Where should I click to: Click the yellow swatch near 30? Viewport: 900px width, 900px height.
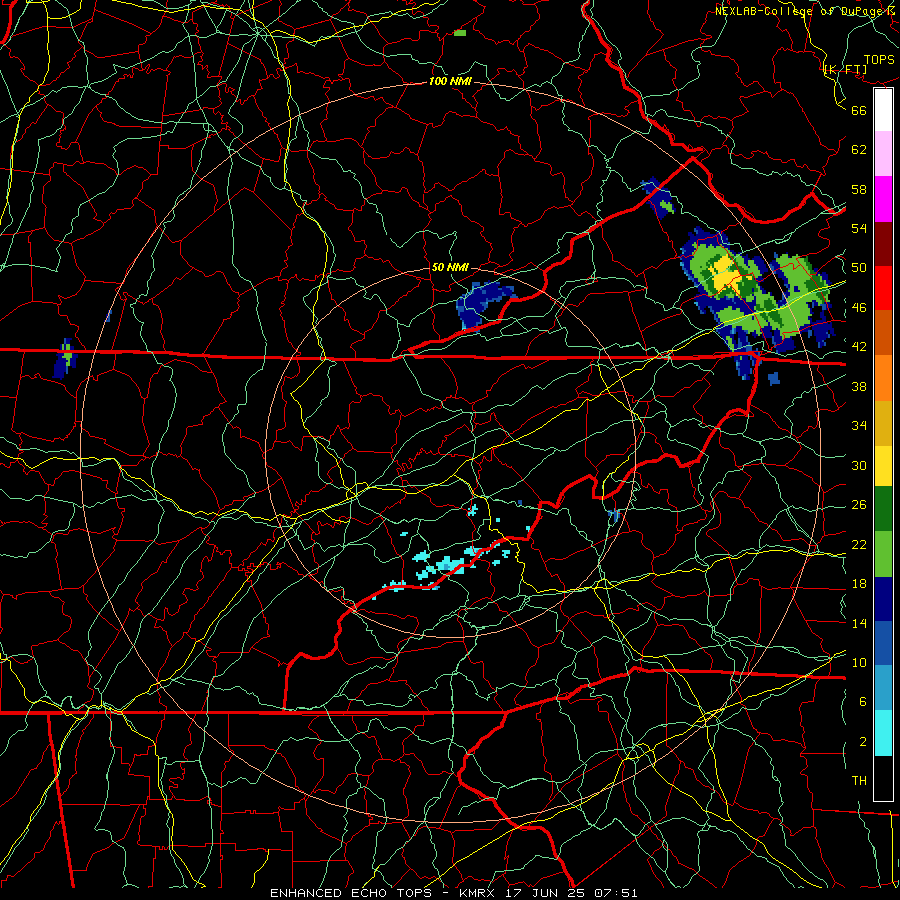[883, 466]
